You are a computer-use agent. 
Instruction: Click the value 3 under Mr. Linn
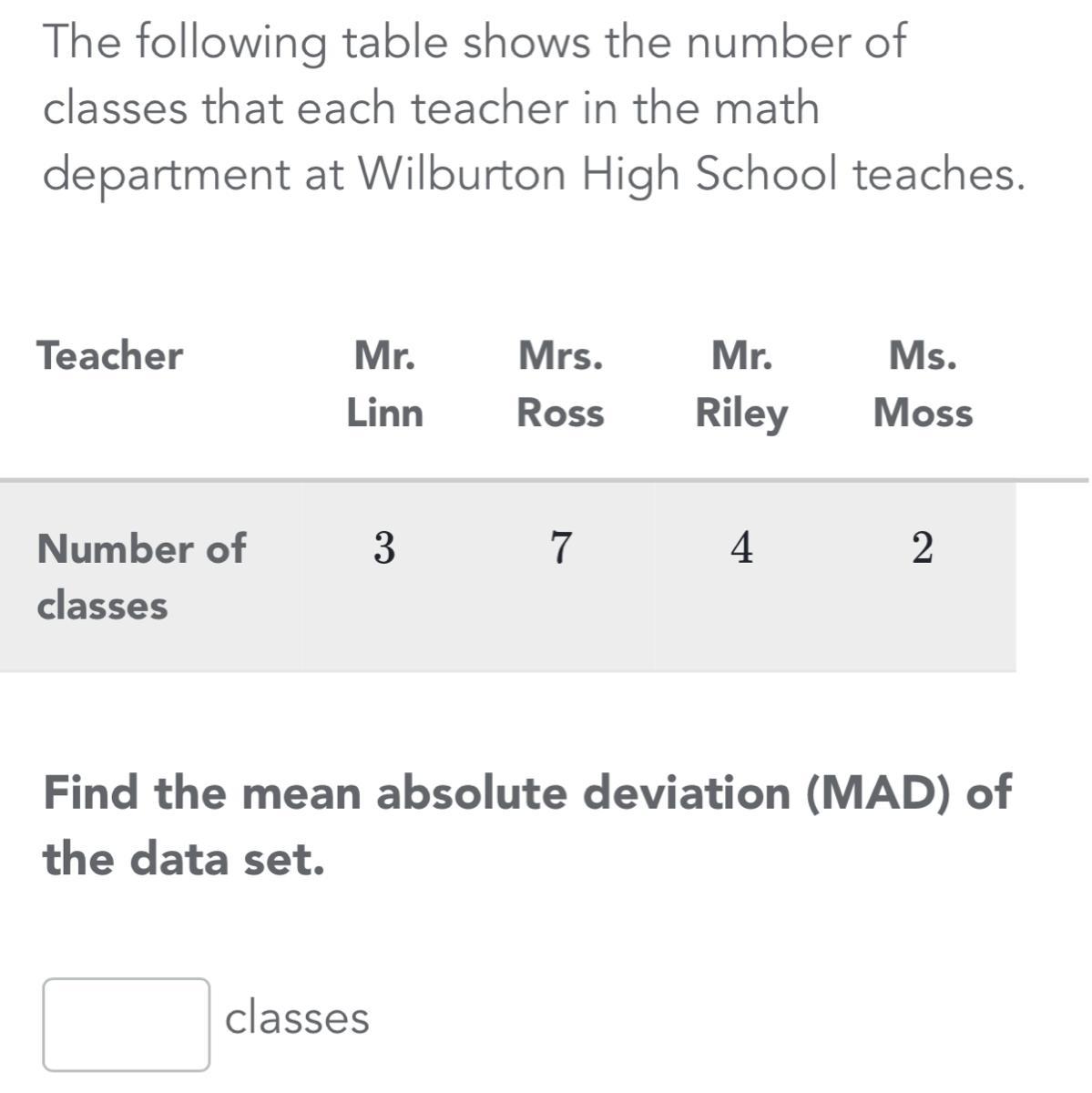(x=385, y=549)
